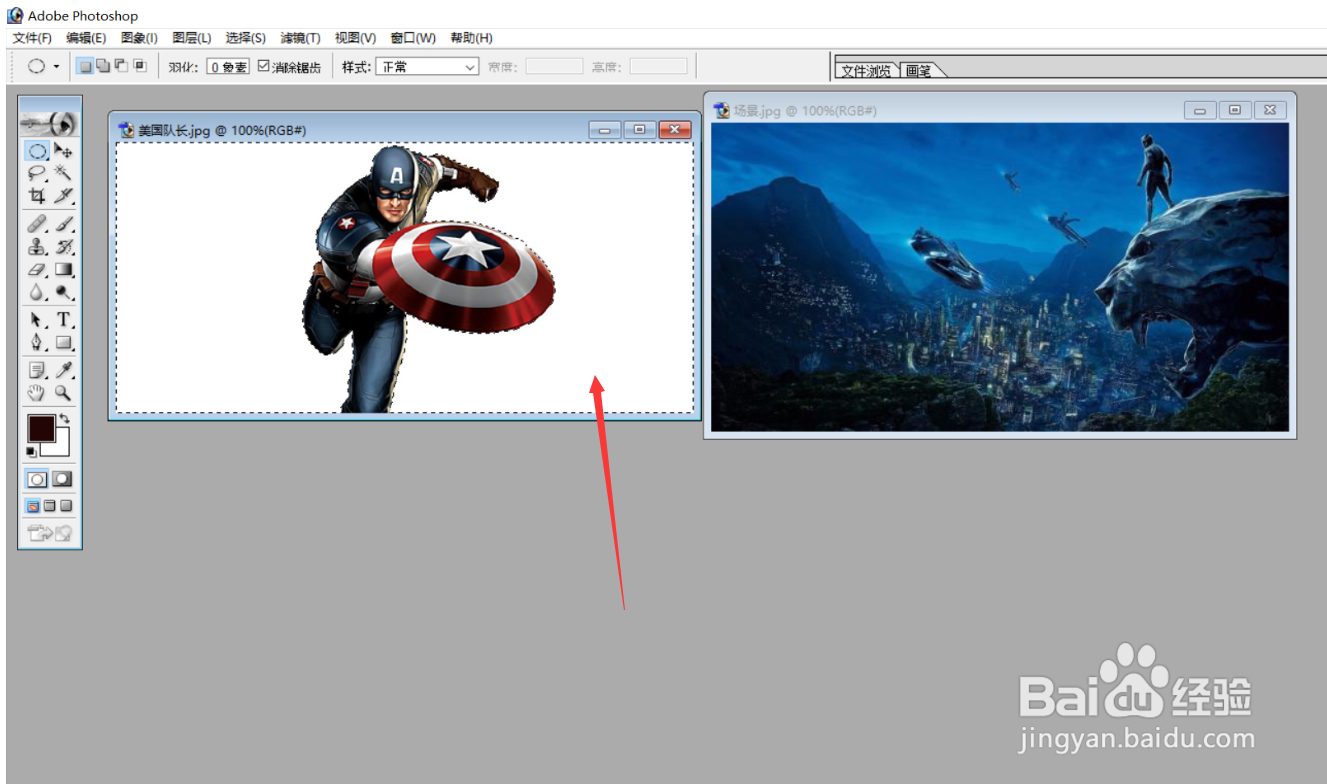Maximize the 场景.jpg document window

pos(1236,110)
